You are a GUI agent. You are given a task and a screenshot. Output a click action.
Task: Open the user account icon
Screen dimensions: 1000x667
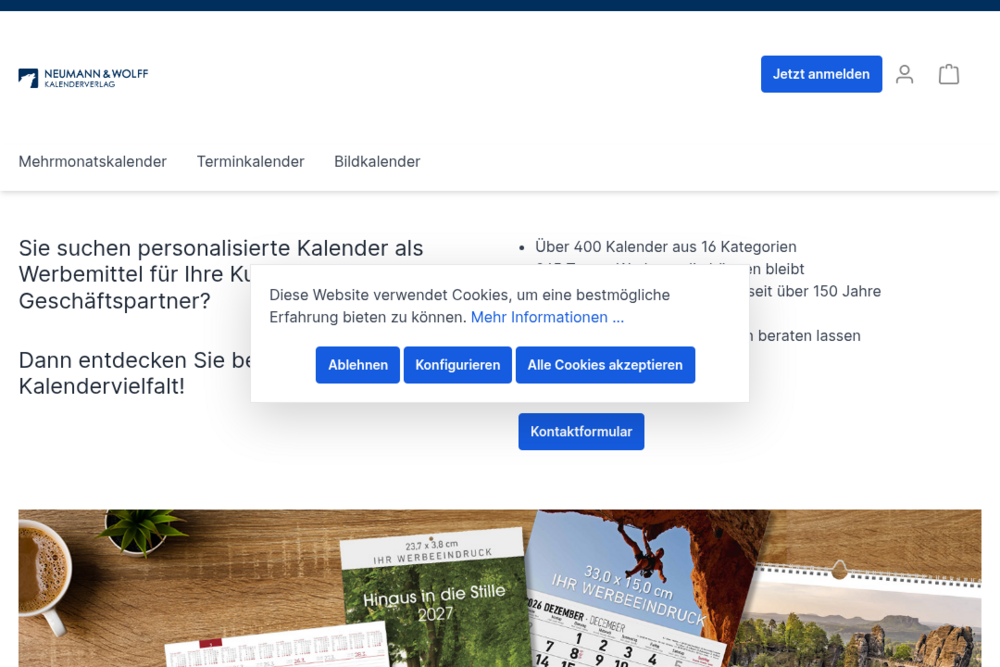(904, 74)
